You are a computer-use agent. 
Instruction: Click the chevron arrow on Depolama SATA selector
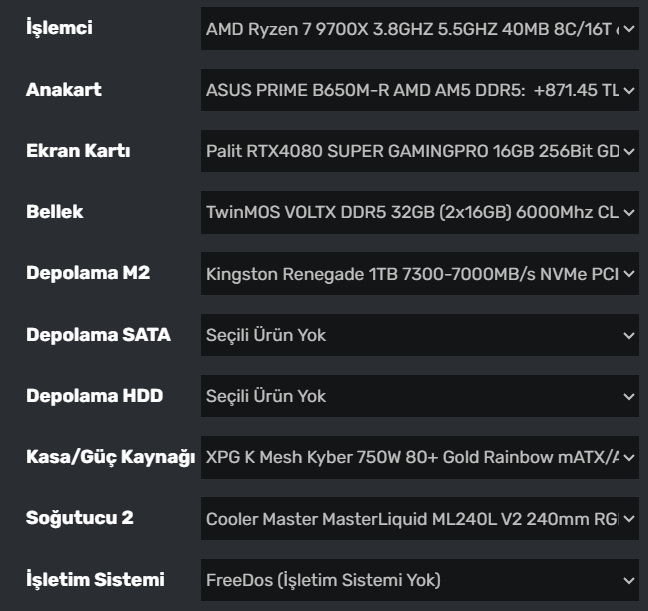(x=628, y=336)
